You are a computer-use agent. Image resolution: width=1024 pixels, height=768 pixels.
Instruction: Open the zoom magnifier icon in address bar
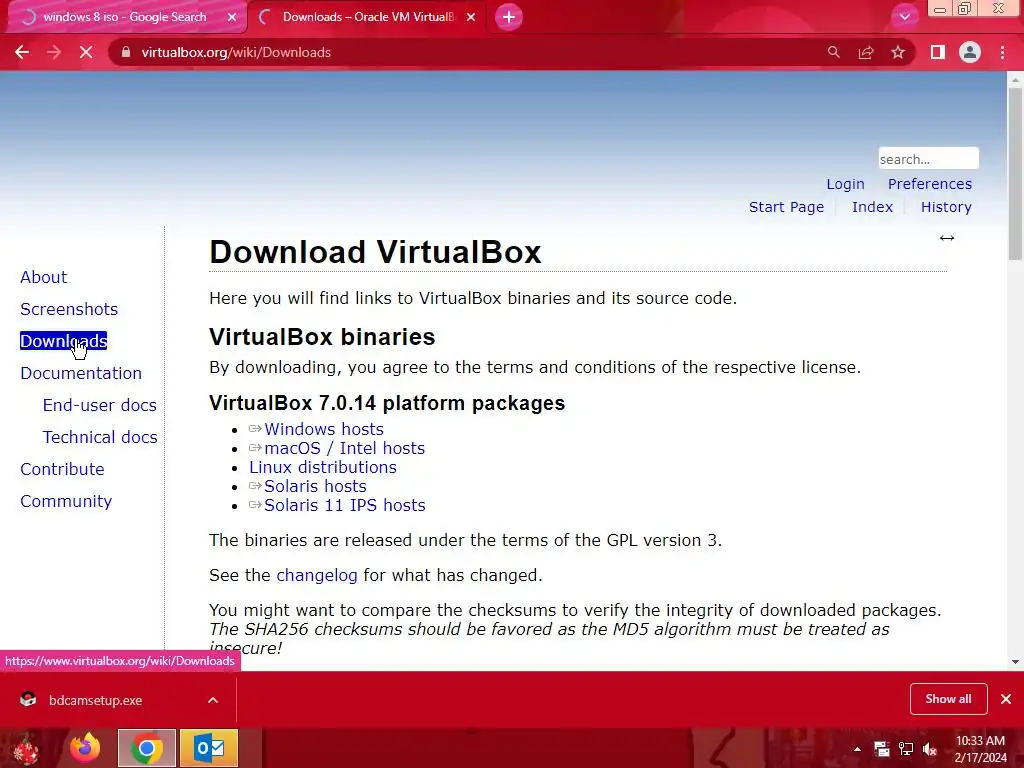pos(833,52)
